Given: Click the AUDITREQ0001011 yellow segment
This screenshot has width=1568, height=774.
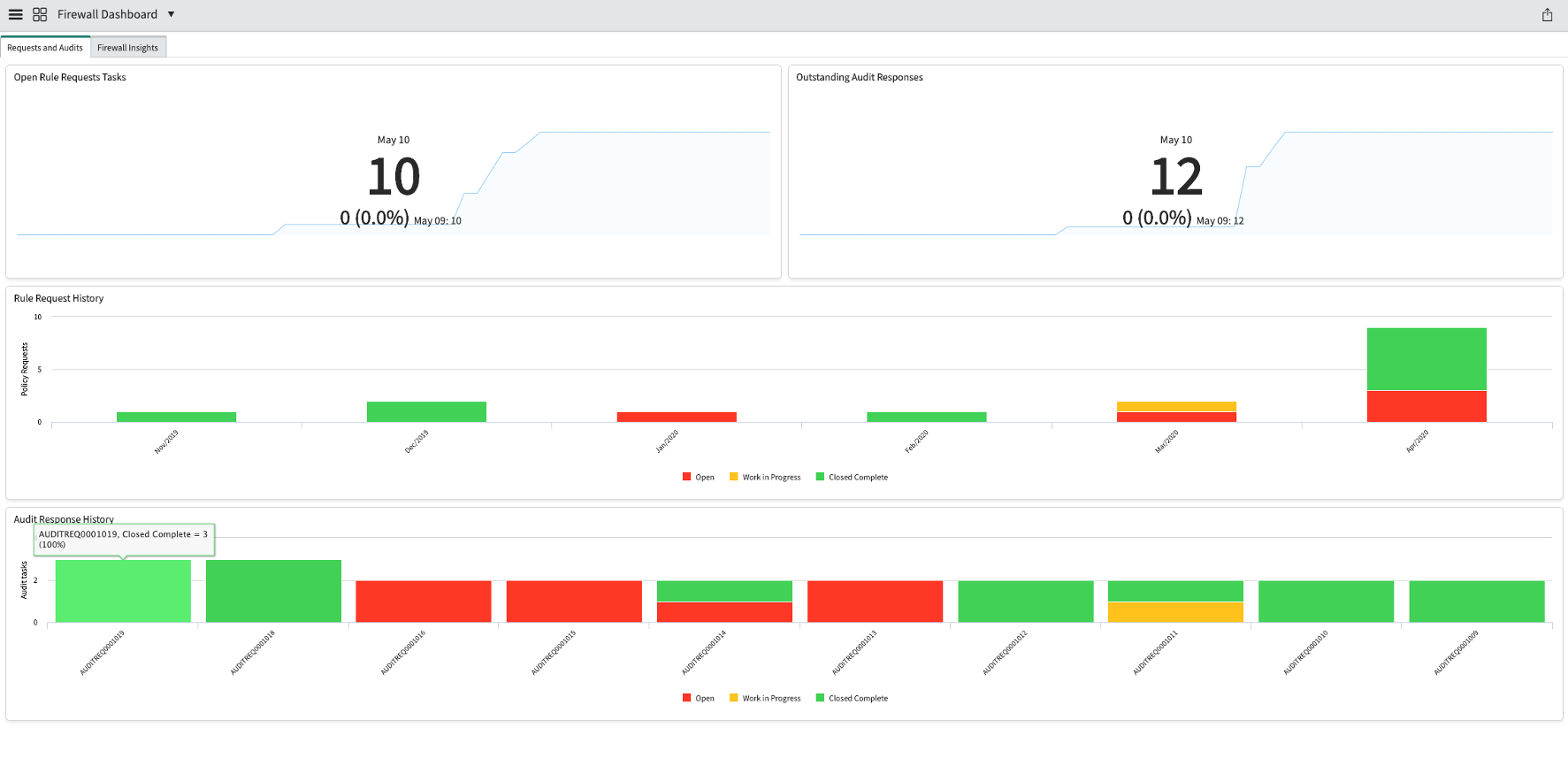Looking at the screenshot, I should [x=1176, y=612].
